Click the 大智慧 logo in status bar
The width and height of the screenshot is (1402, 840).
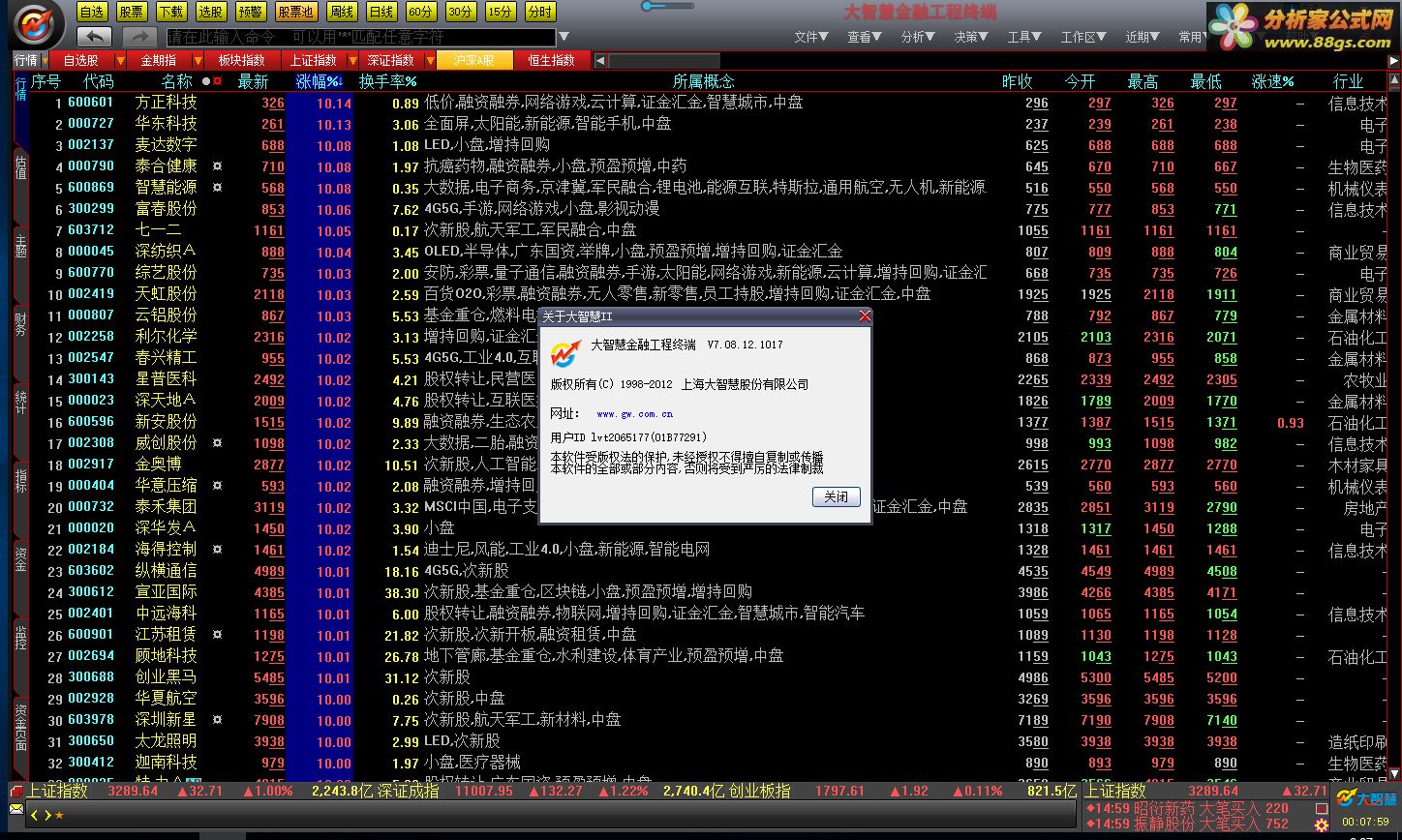coord(1366,798)
